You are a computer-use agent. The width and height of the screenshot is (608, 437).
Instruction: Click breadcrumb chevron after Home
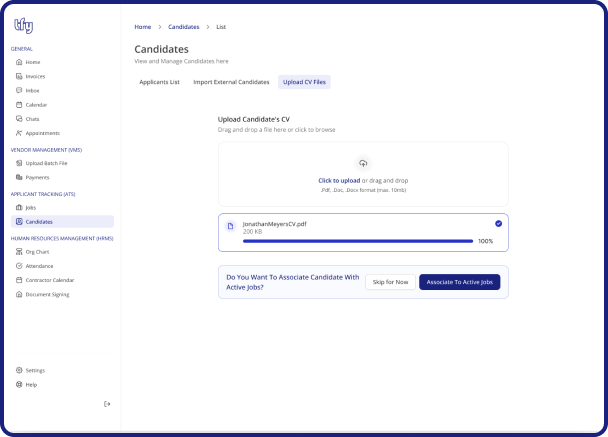(159, 27)
